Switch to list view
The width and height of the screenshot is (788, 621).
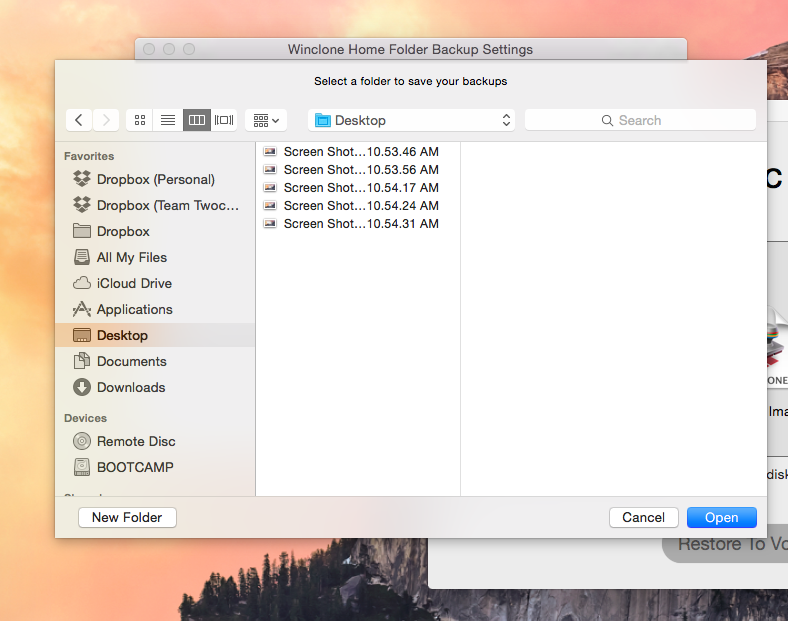tap(168, 120)
